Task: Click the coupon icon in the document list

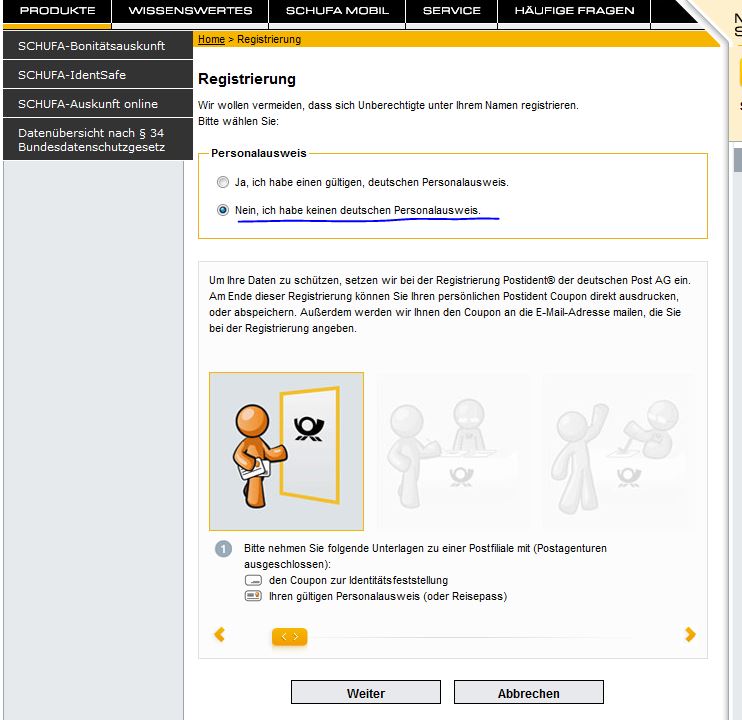Action: coord(253,580)
